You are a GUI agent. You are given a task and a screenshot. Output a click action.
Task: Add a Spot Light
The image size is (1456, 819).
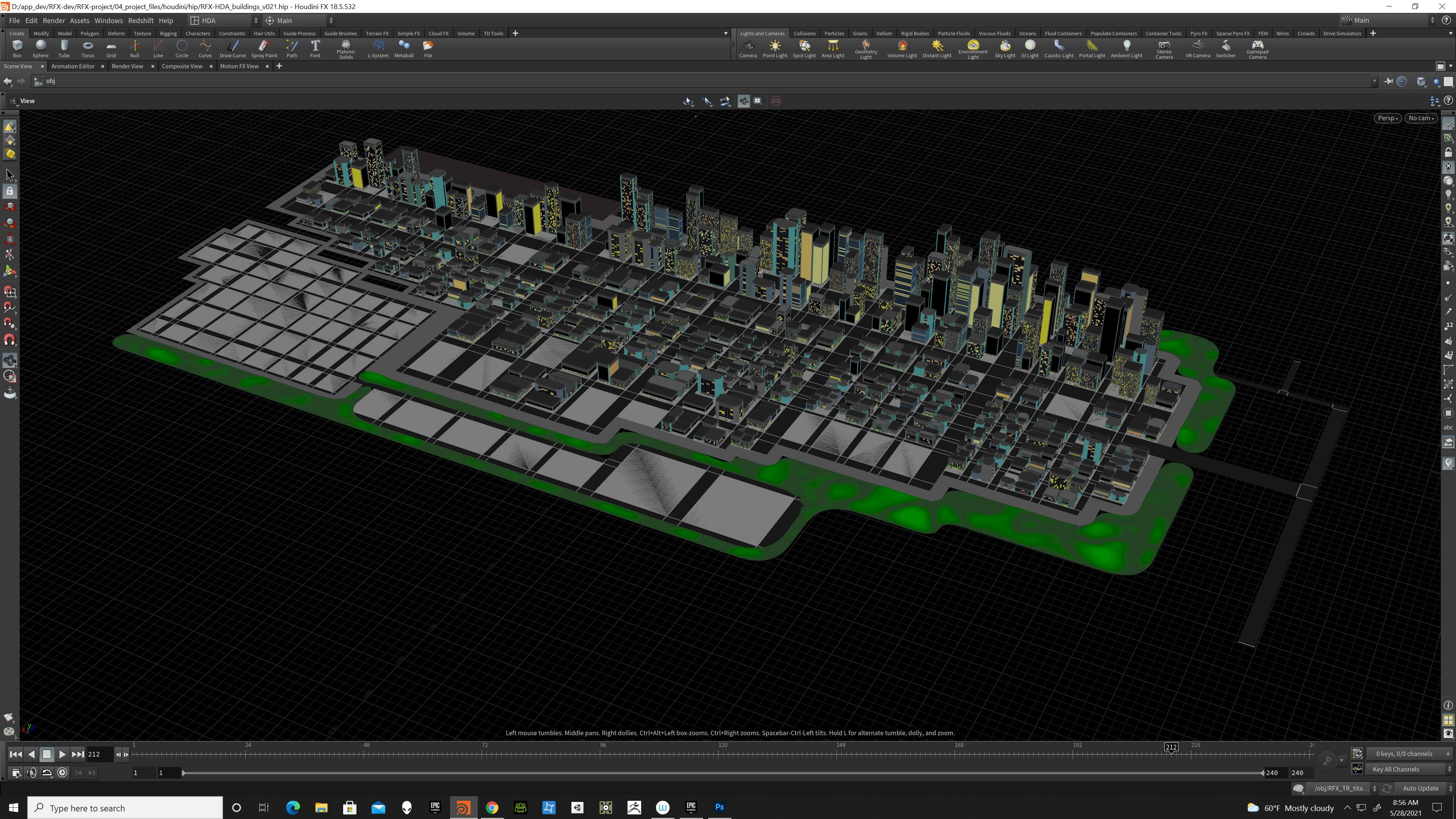click(804, 49)
